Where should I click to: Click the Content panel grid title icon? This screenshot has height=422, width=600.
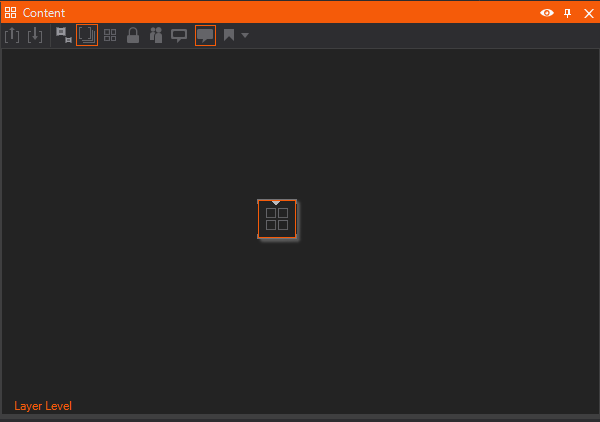tap(11, 13)
